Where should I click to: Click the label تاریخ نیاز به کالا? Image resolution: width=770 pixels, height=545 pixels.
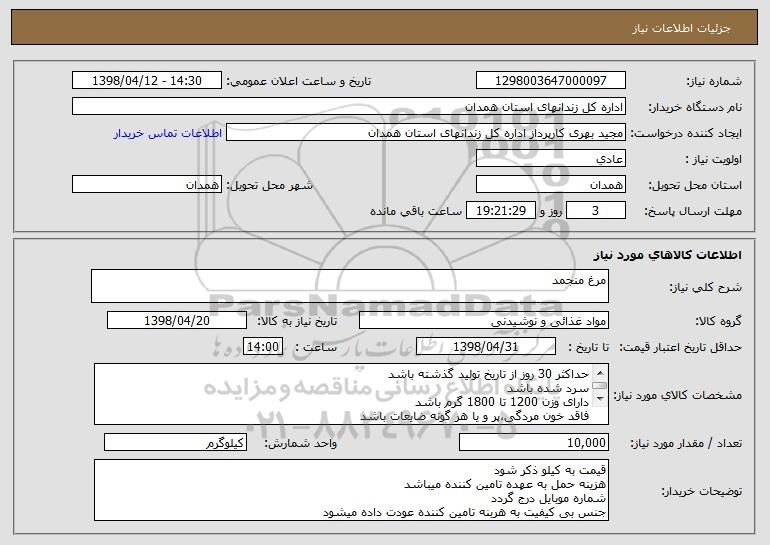pyautogui.click(x=297, y=322)
